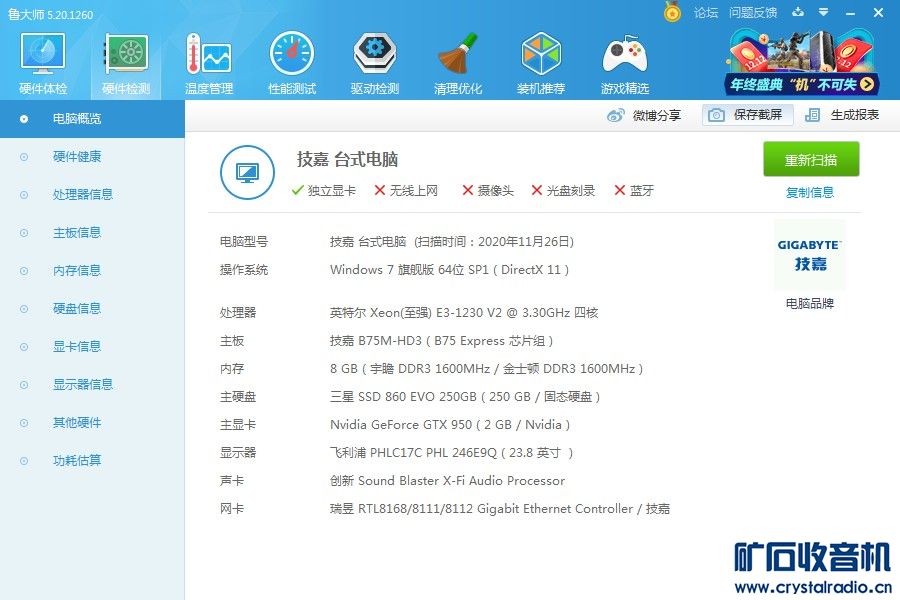Go to 显卡信息 sidebar item
This screenshot has height=600, width=900.
click(77, 347)
